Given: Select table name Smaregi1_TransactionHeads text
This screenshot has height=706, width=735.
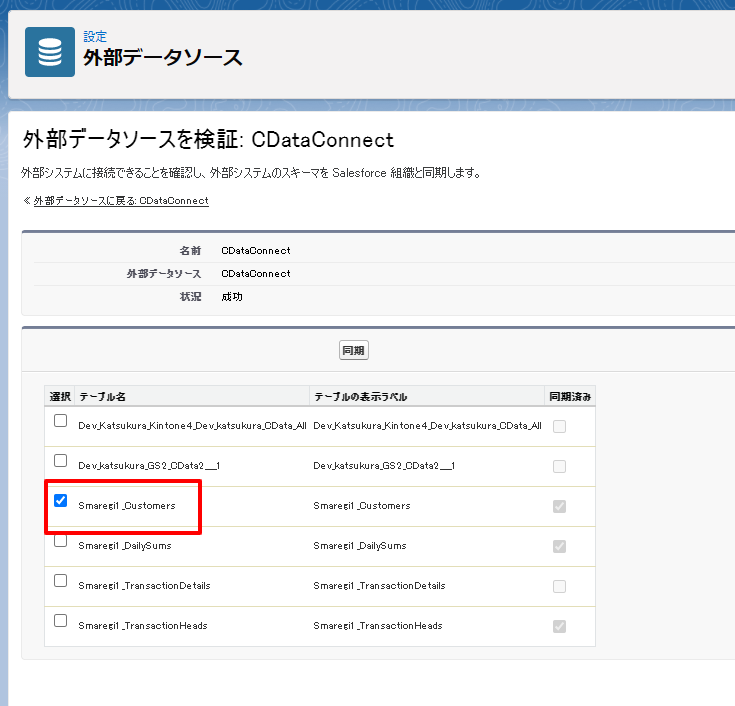Looking at the screenshot, I should click(x=142, y=625).
